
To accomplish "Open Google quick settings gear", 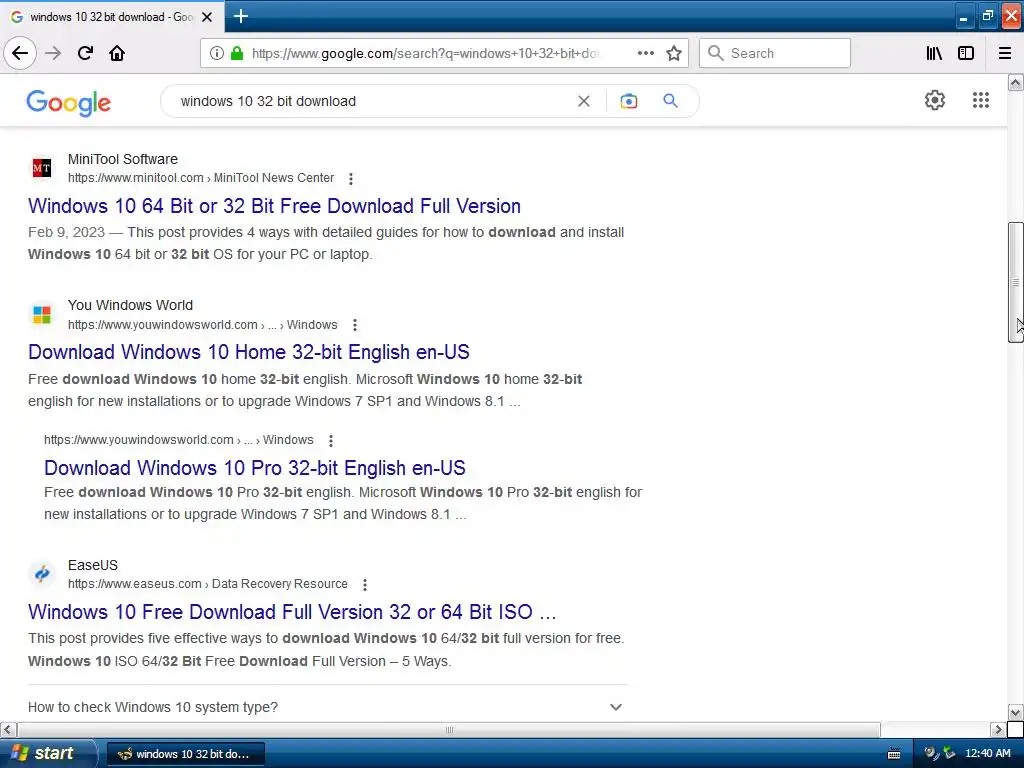I will 935,100.
